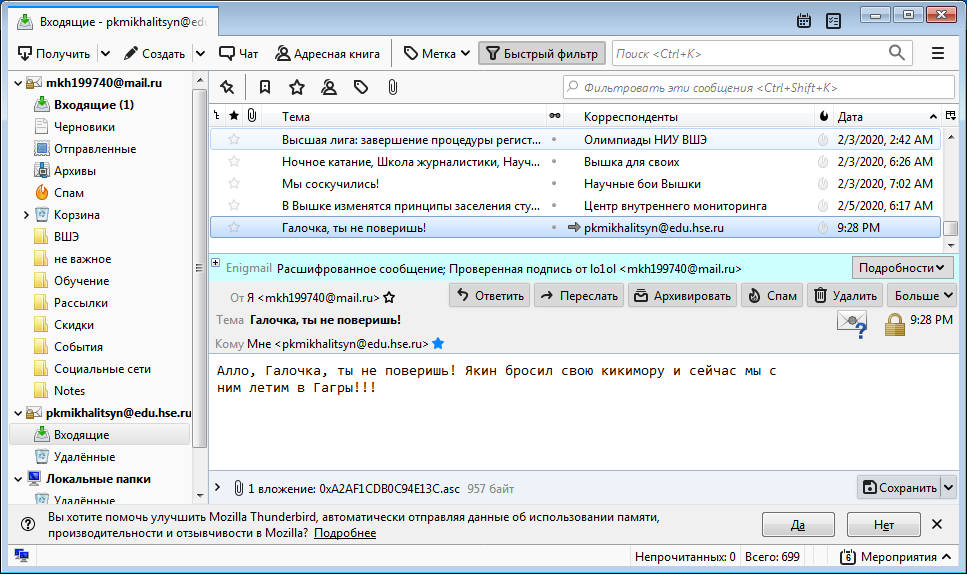Collapse the Локальные папки tree
This screenshot has width=967, height=574.
(18, 479)
